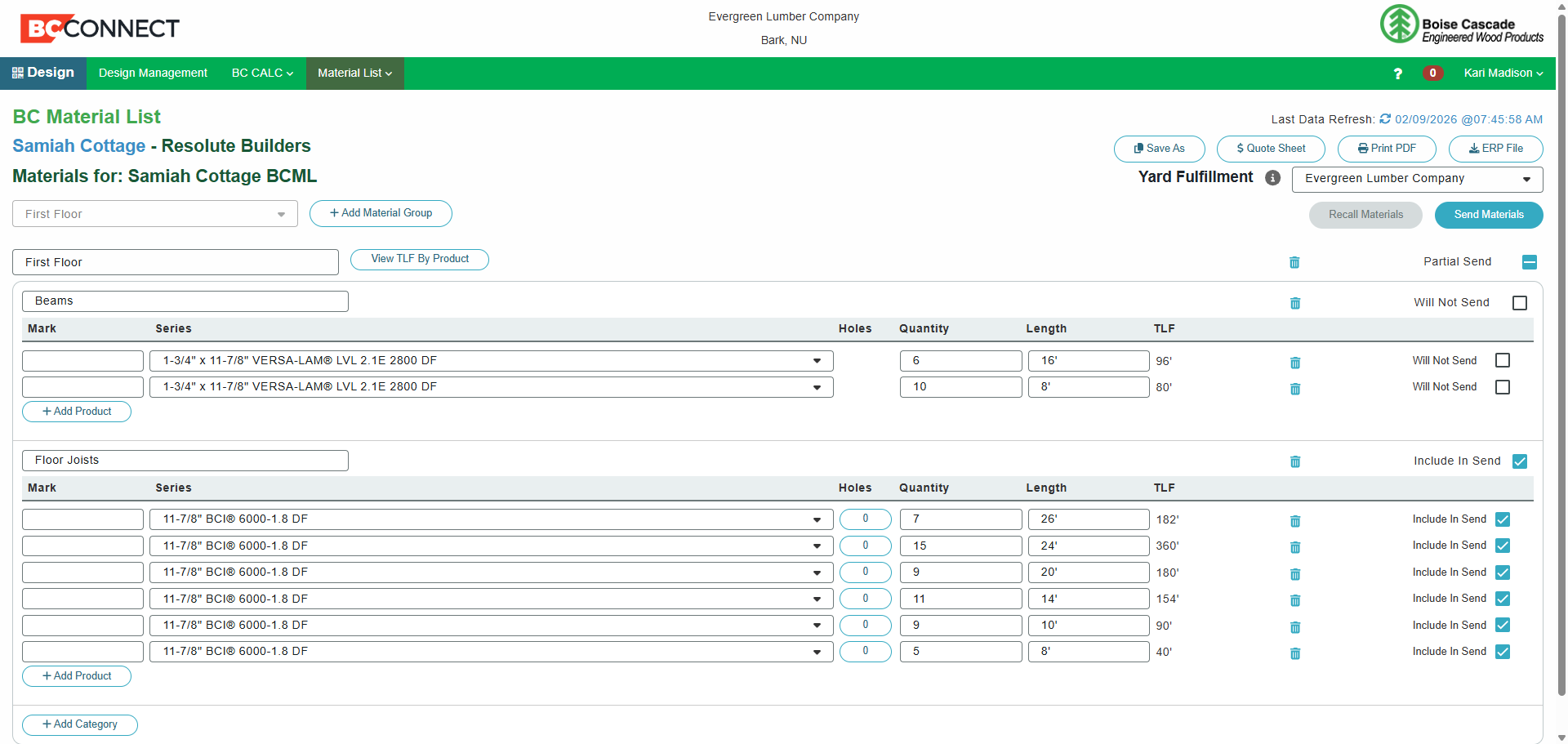Toggle Will Not Send for Beams category
Screen dimensions: 1568x744
click(1520, 303)
